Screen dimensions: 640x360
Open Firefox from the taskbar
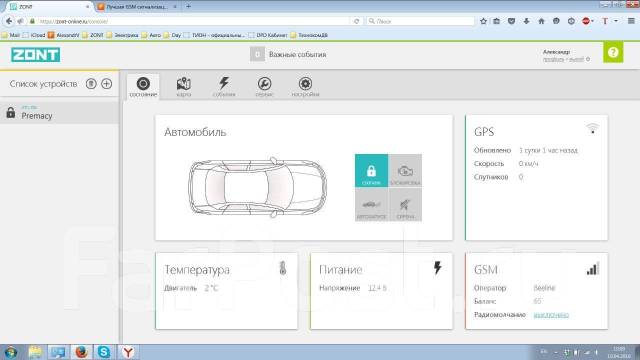[x=81, y=352]
